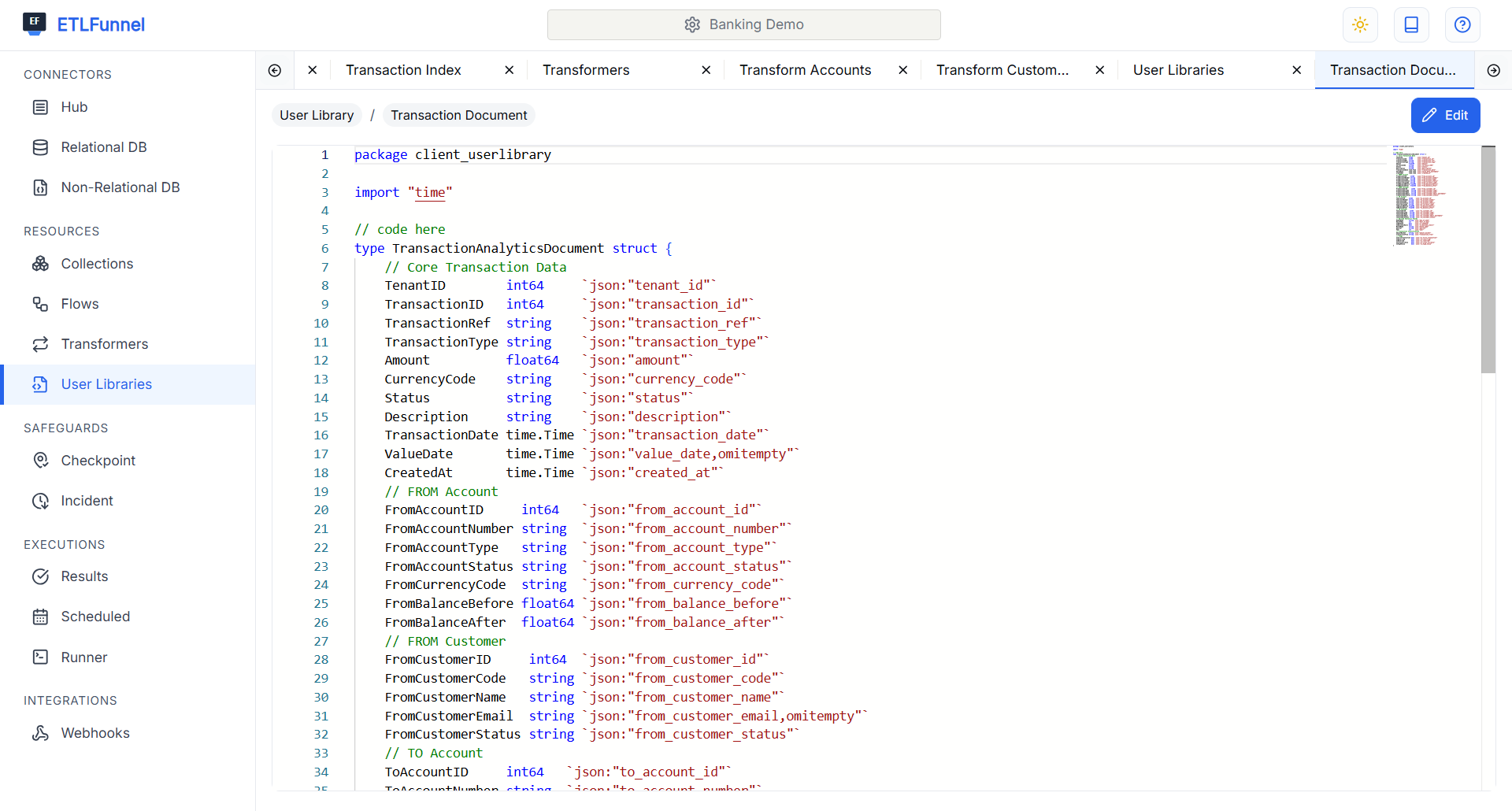
Task: Switch to the Transaction Index tab
Action: coord(403,70)
